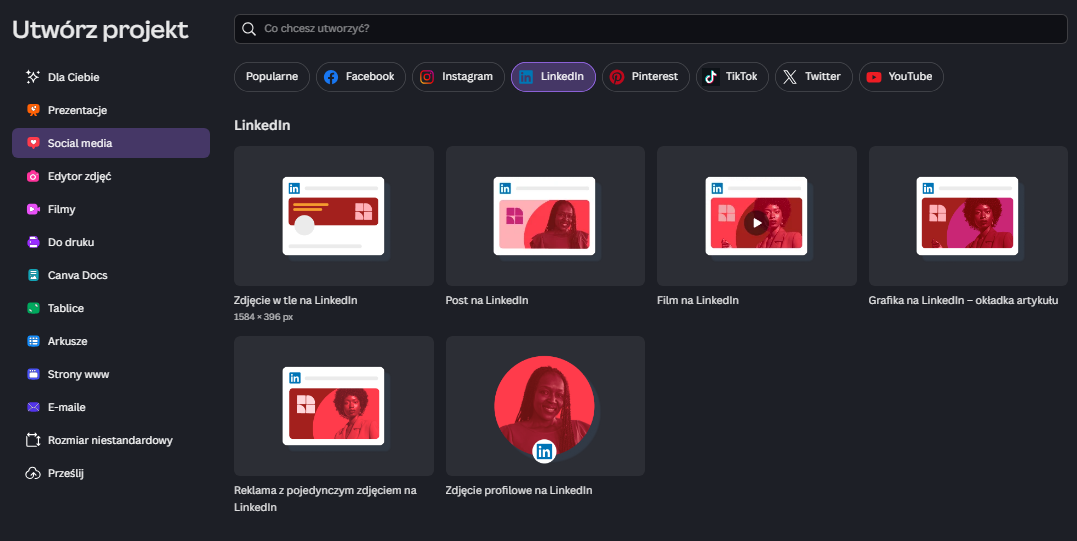1077x541 pixels.
Task: Click the Facebook logo icon
Action: click(x=331, y=77)
